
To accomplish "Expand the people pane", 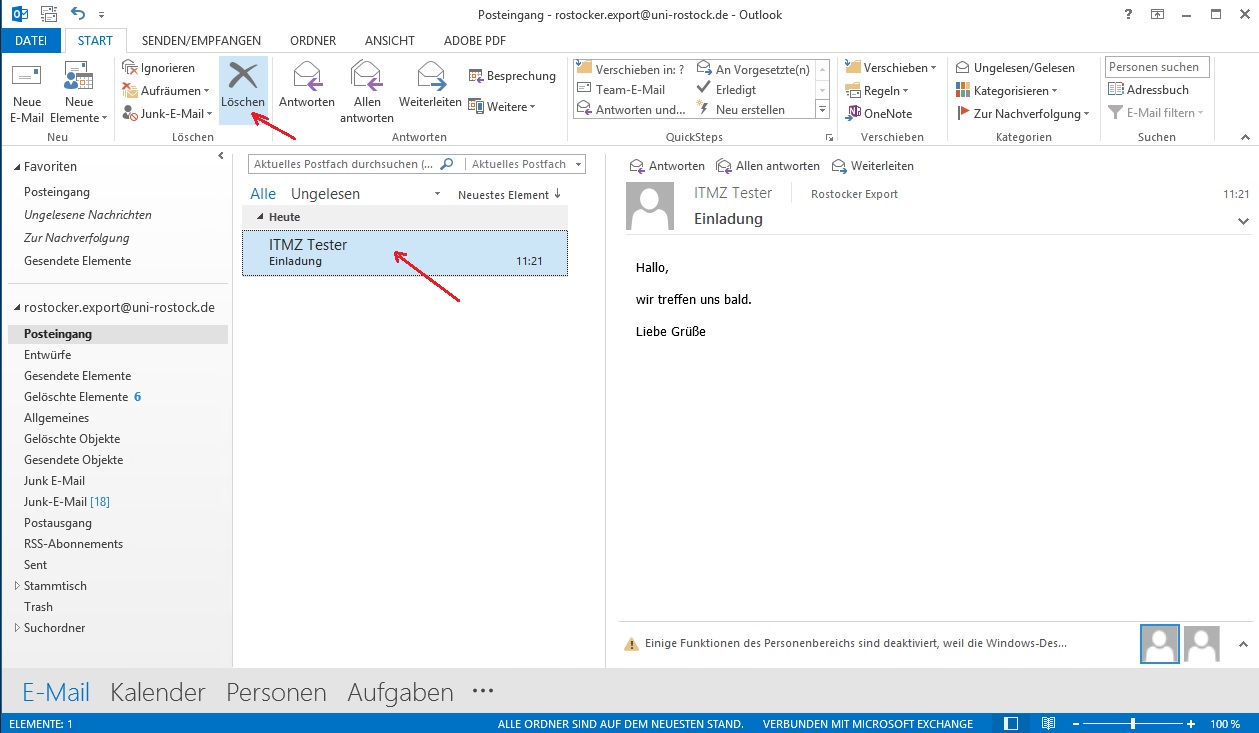I will click(1244, 645).
